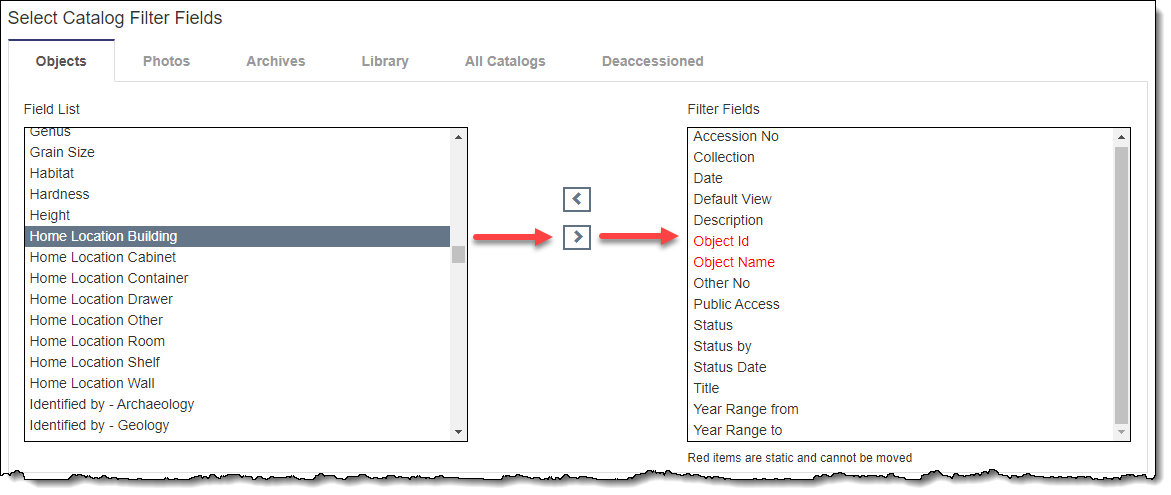Switch to the Archives tab
This screenshot has width=1171, height=495.
tap(276, 61)
